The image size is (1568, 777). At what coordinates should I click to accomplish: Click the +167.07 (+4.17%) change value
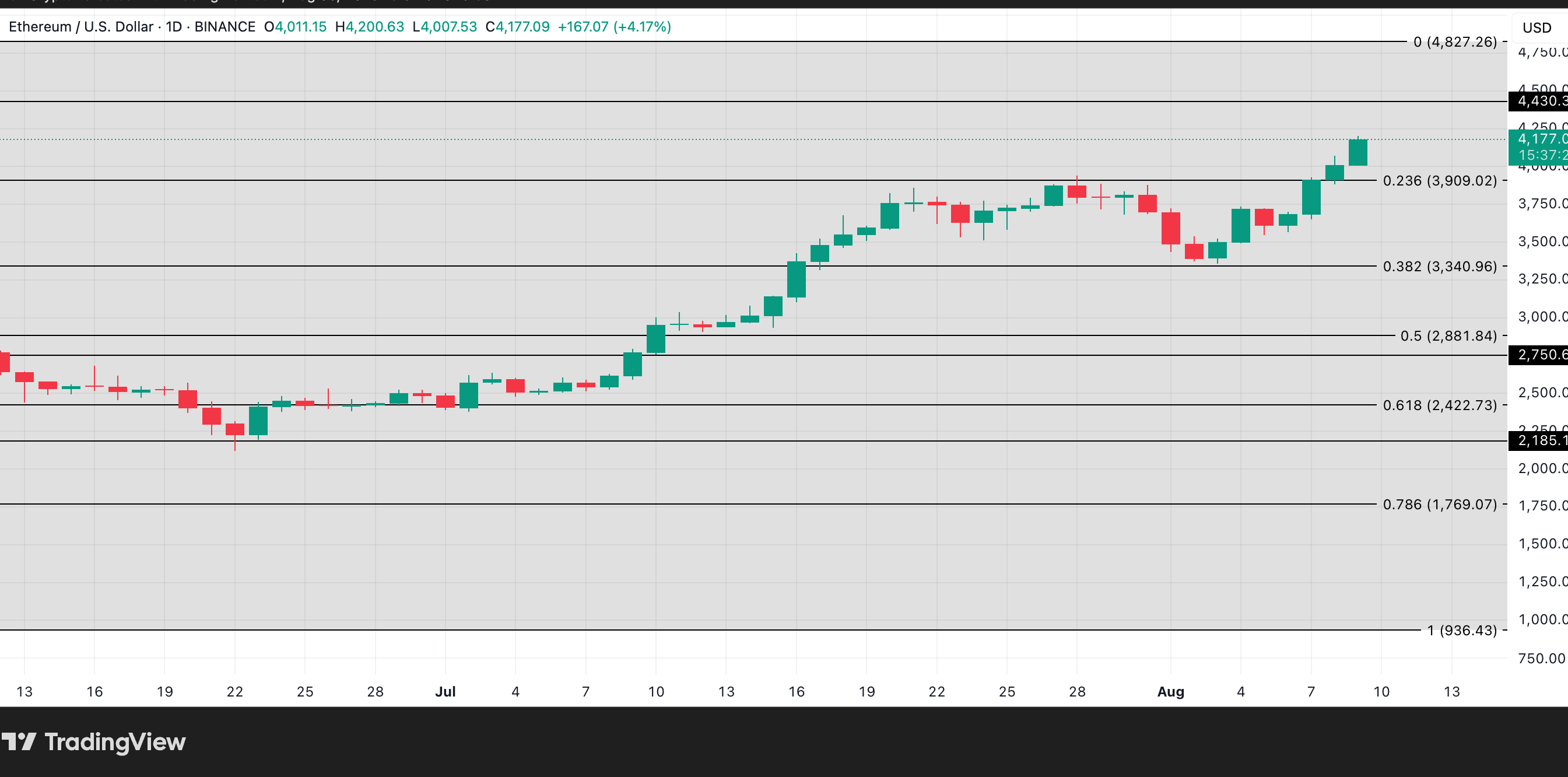pyautogui.click(x=614, y=27)
